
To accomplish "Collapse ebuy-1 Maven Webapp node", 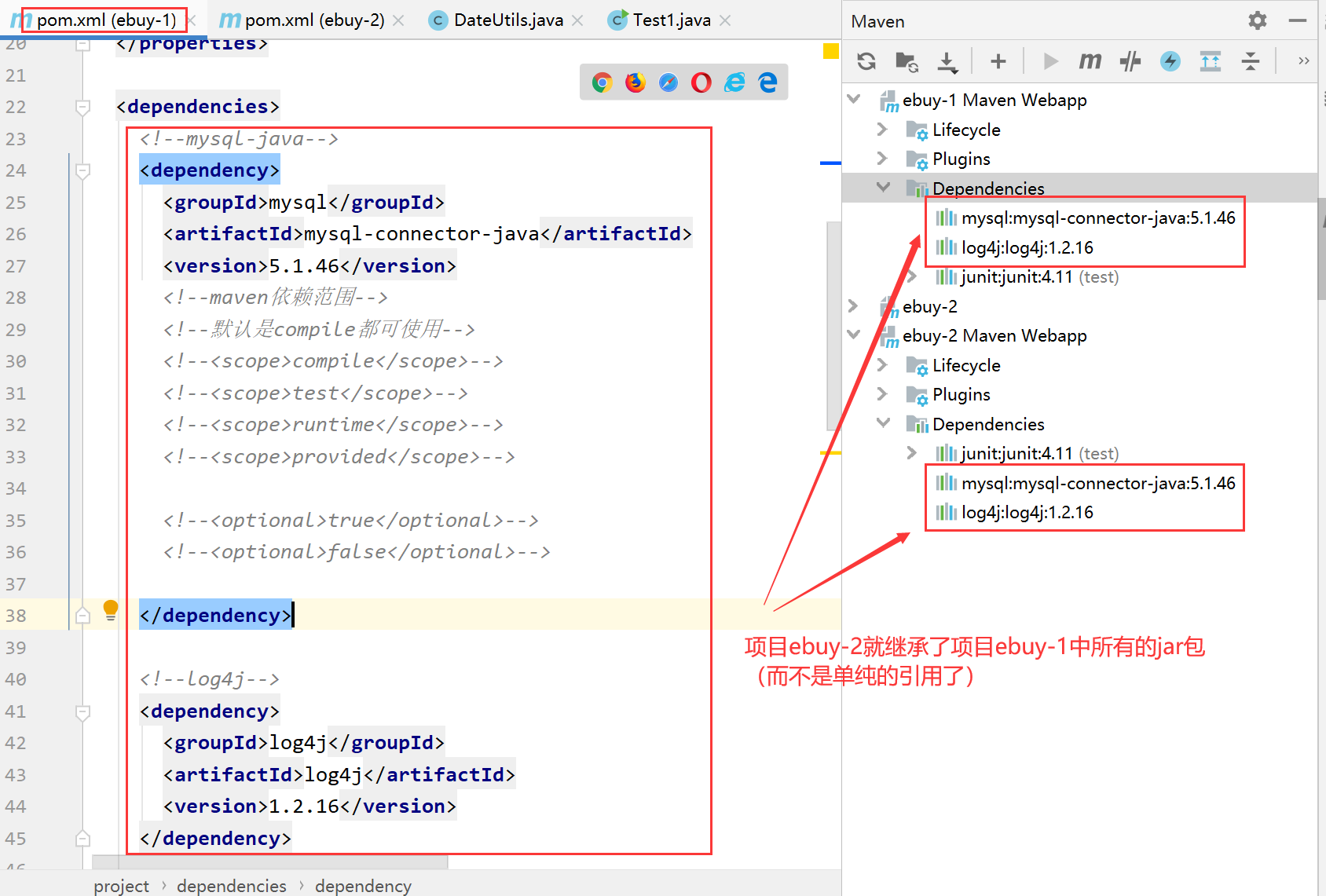I will pos(854,100).
